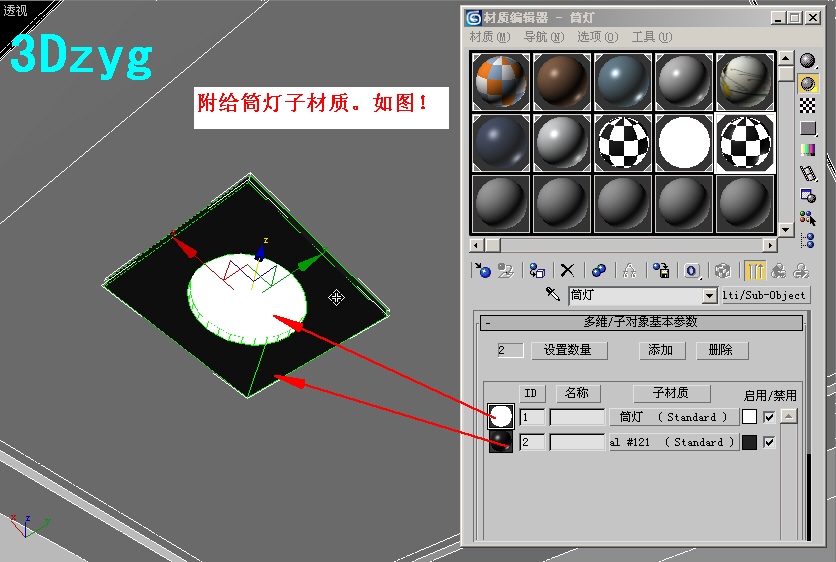The image size is (836, 562).
Task: Click the Video Color Check icon
Action: [x=808, y=150]
